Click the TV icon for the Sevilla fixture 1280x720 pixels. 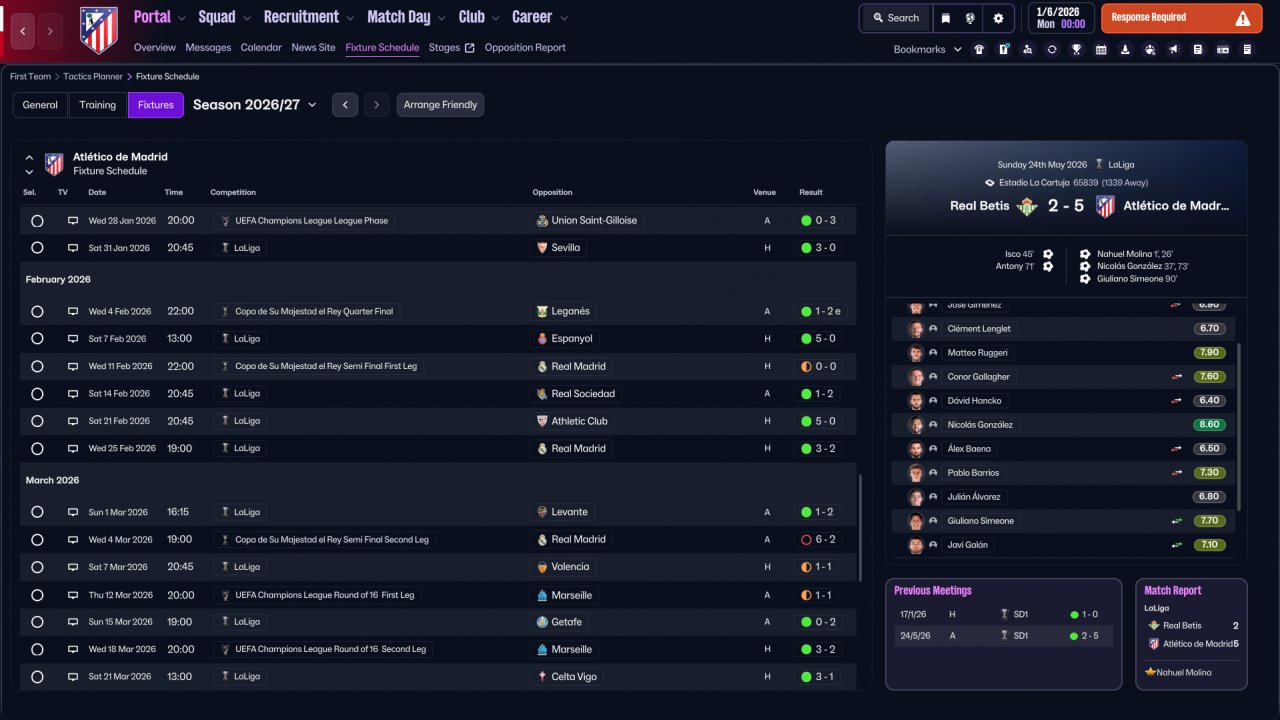point(73,248)
